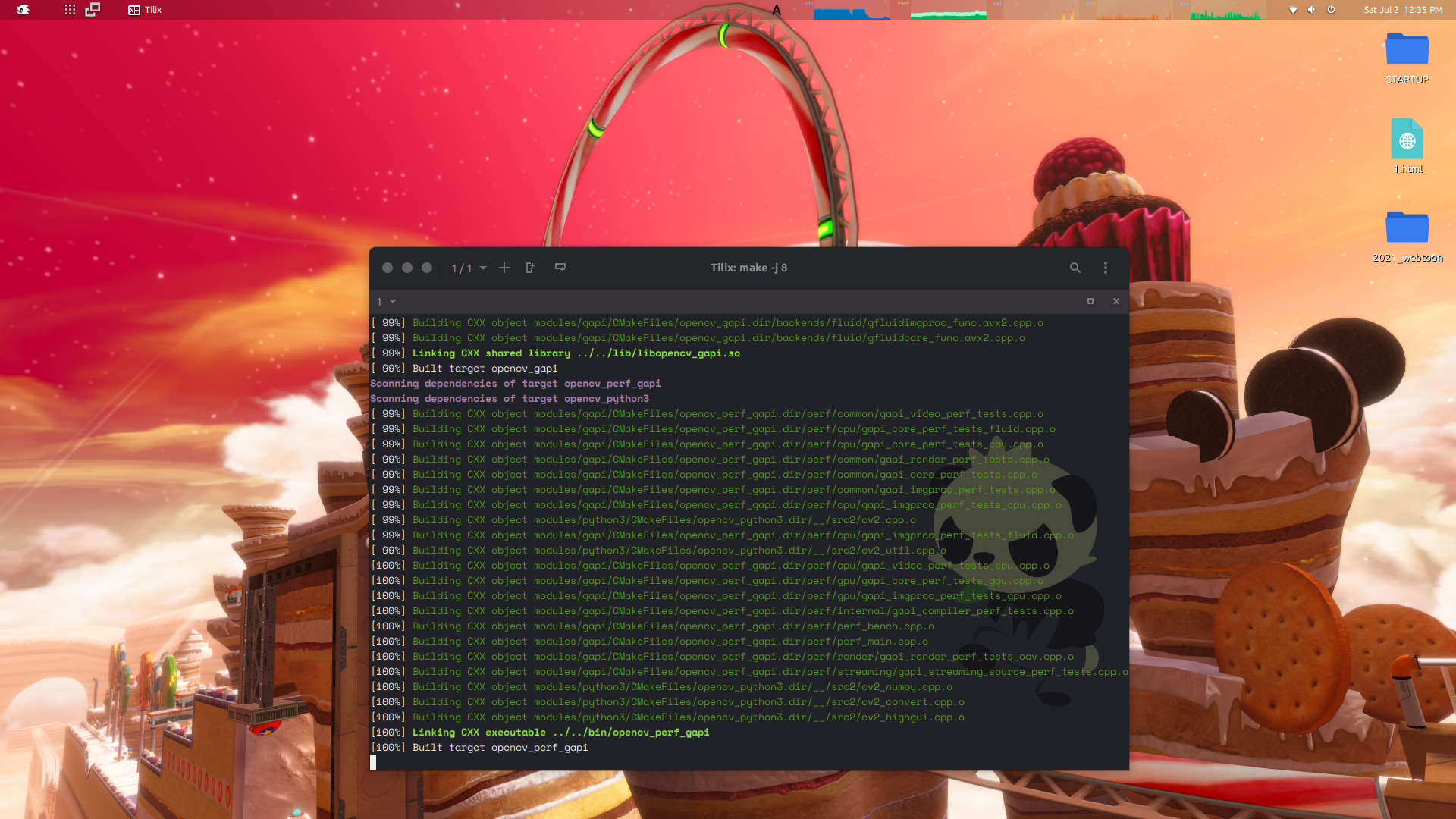The width and height of the screenshot is (1456, 819).
Task: Open the network indicator in system tray
Action: pos(1293,10)
